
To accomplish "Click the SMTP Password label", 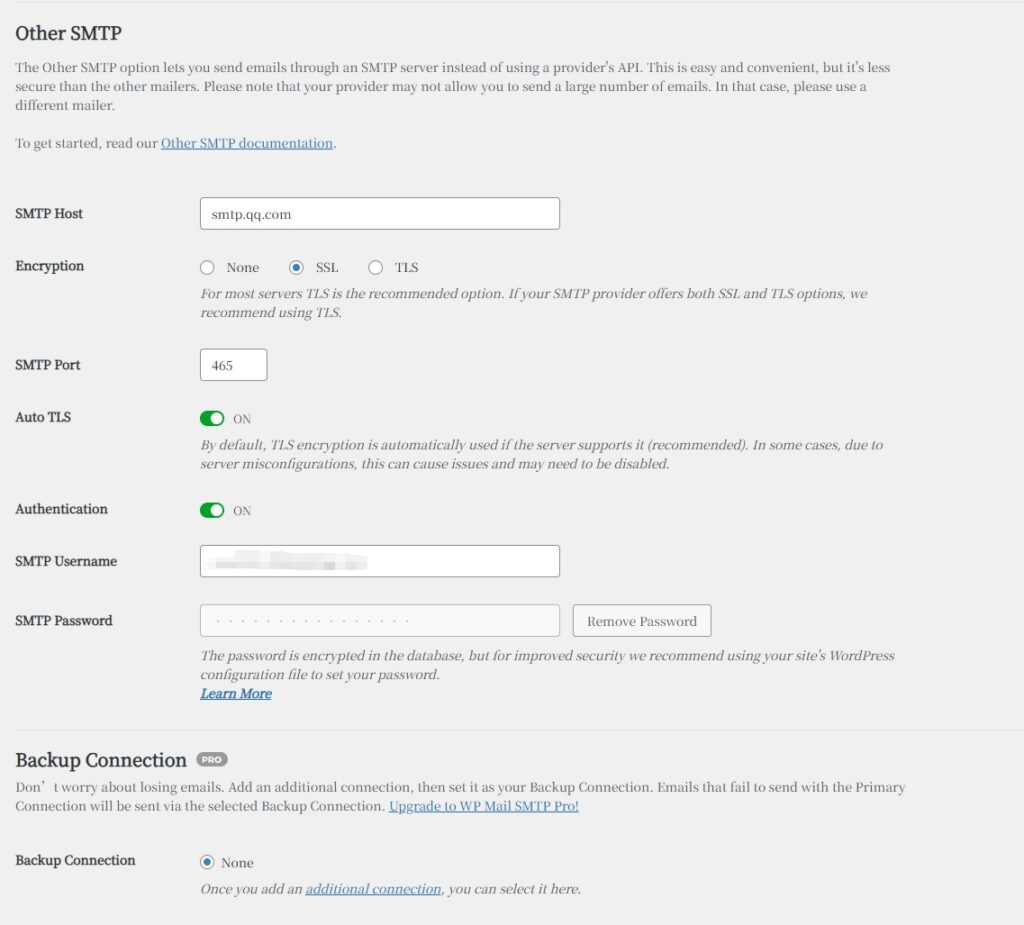I will (x=64, y=621).
